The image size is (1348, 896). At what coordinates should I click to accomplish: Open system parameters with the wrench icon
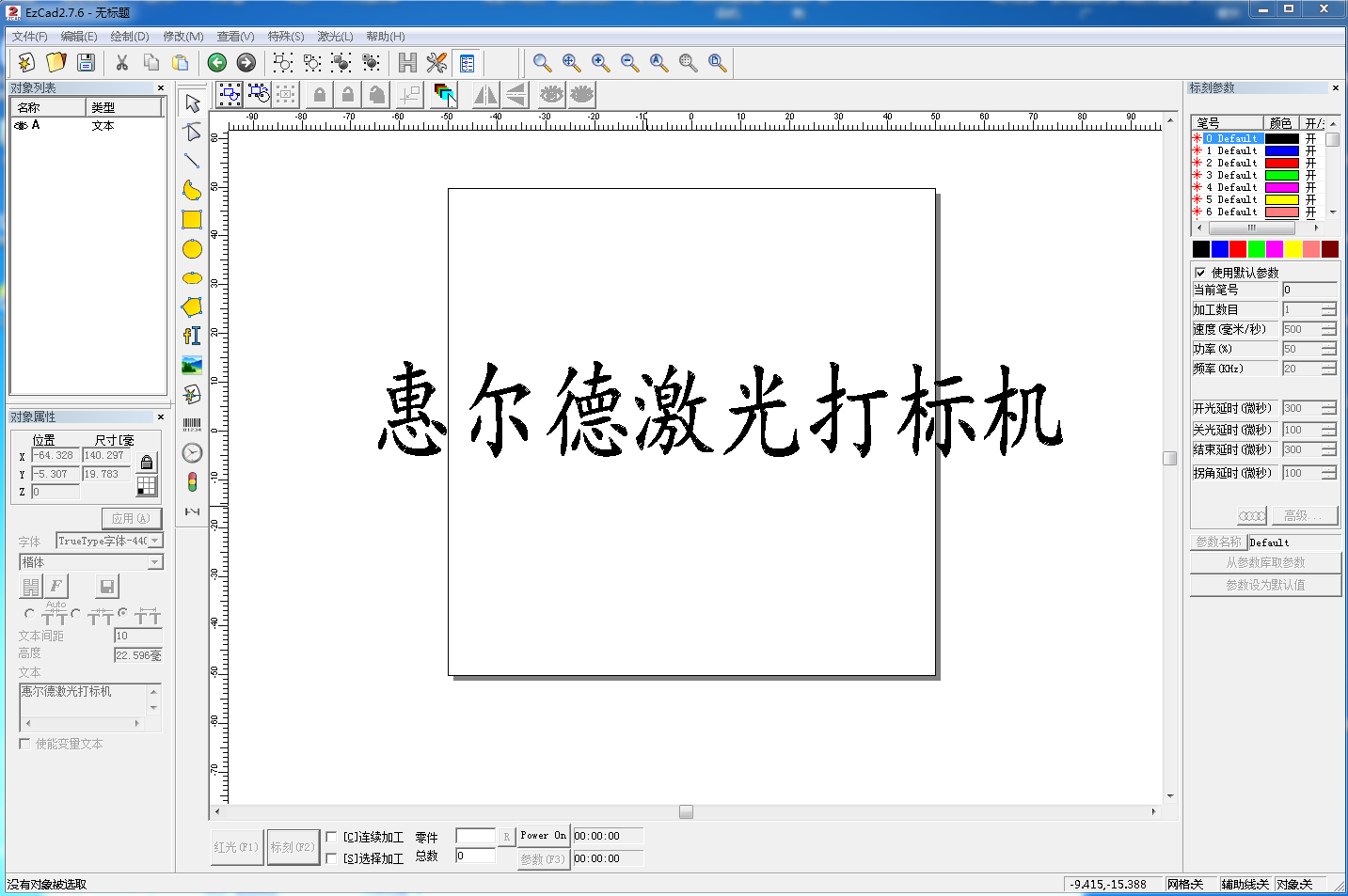(x=436, y=62)
